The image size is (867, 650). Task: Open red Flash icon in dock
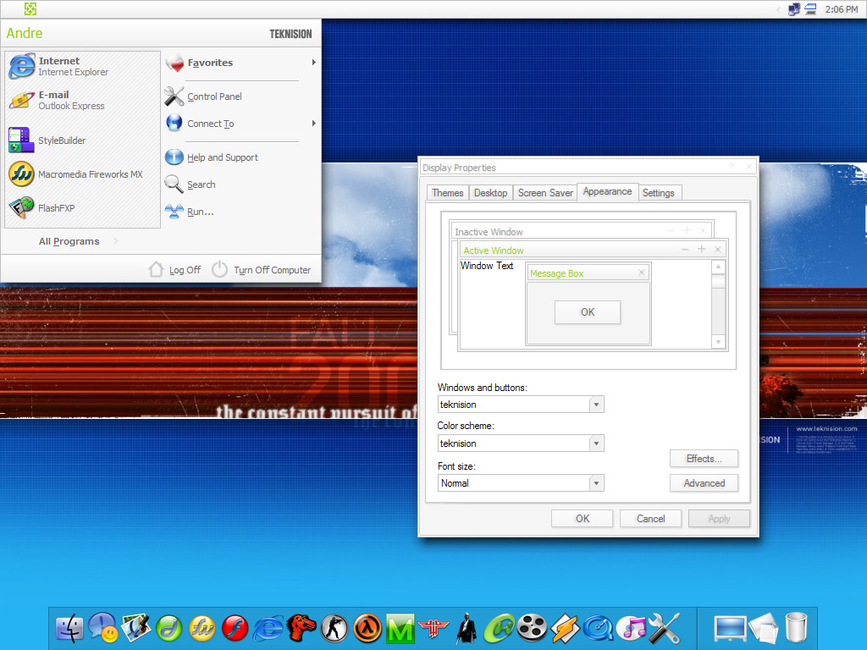(x=235, y=629)
